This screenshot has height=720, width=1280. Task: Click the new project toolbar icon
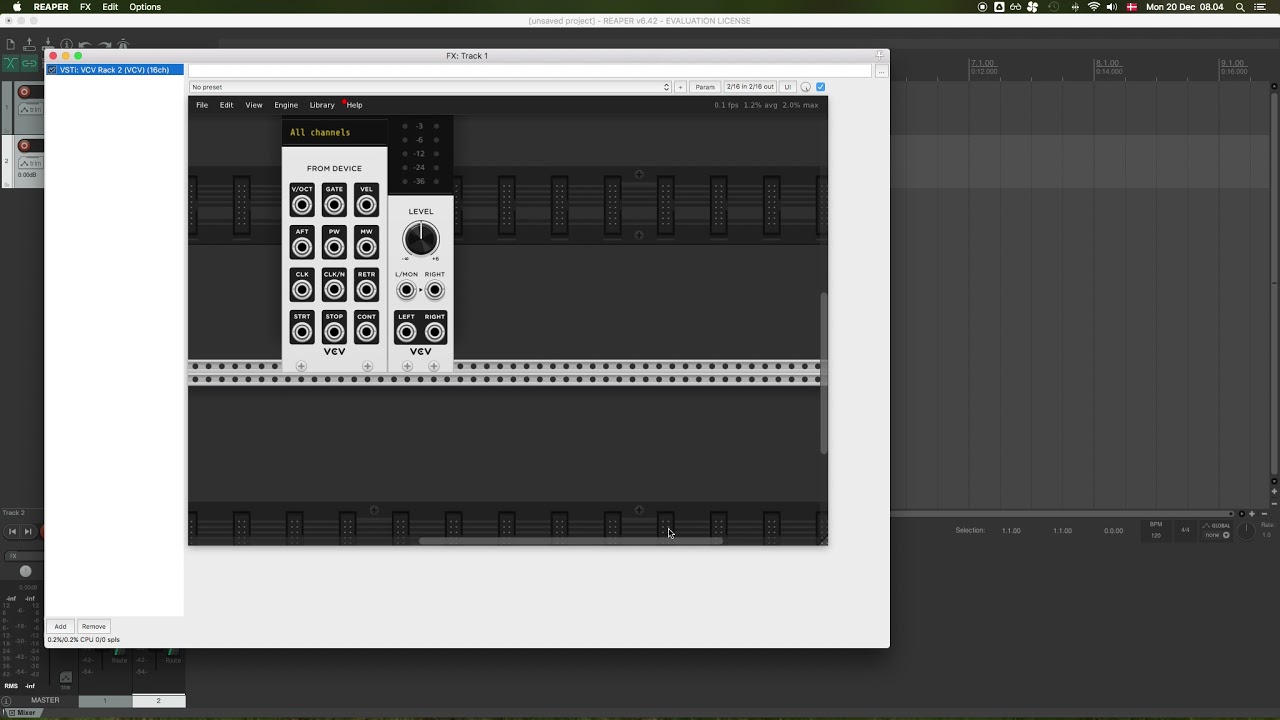tap(11, 45)
